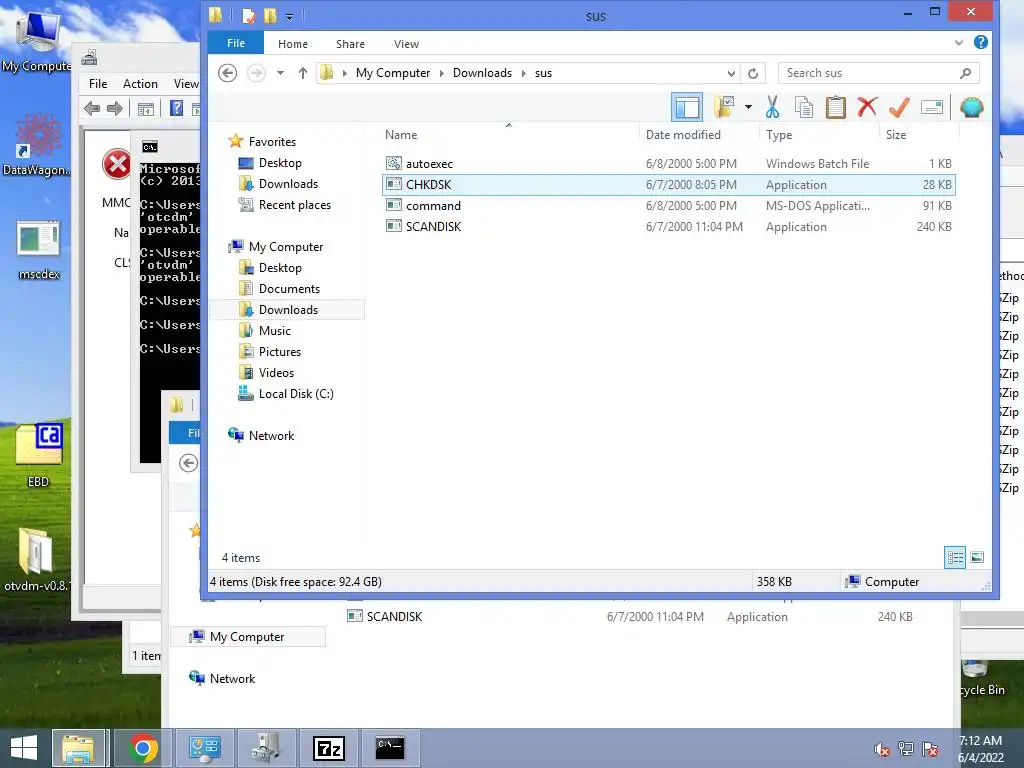The width and height of the screenshot is (1024, 768).
Task: Select the EBD desktop icon
Action: (38, 456)
